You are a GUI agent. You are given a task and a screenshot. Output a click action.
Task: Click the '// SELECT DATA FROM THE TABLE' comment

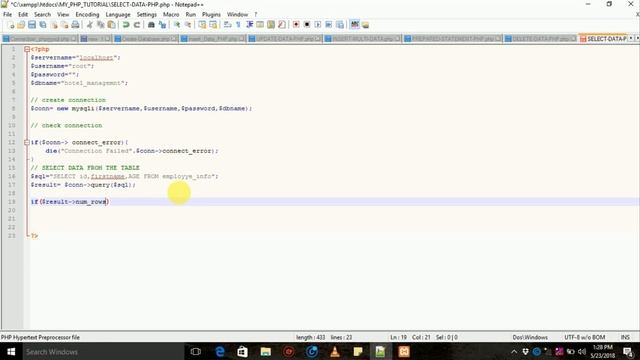click(85, 168)
